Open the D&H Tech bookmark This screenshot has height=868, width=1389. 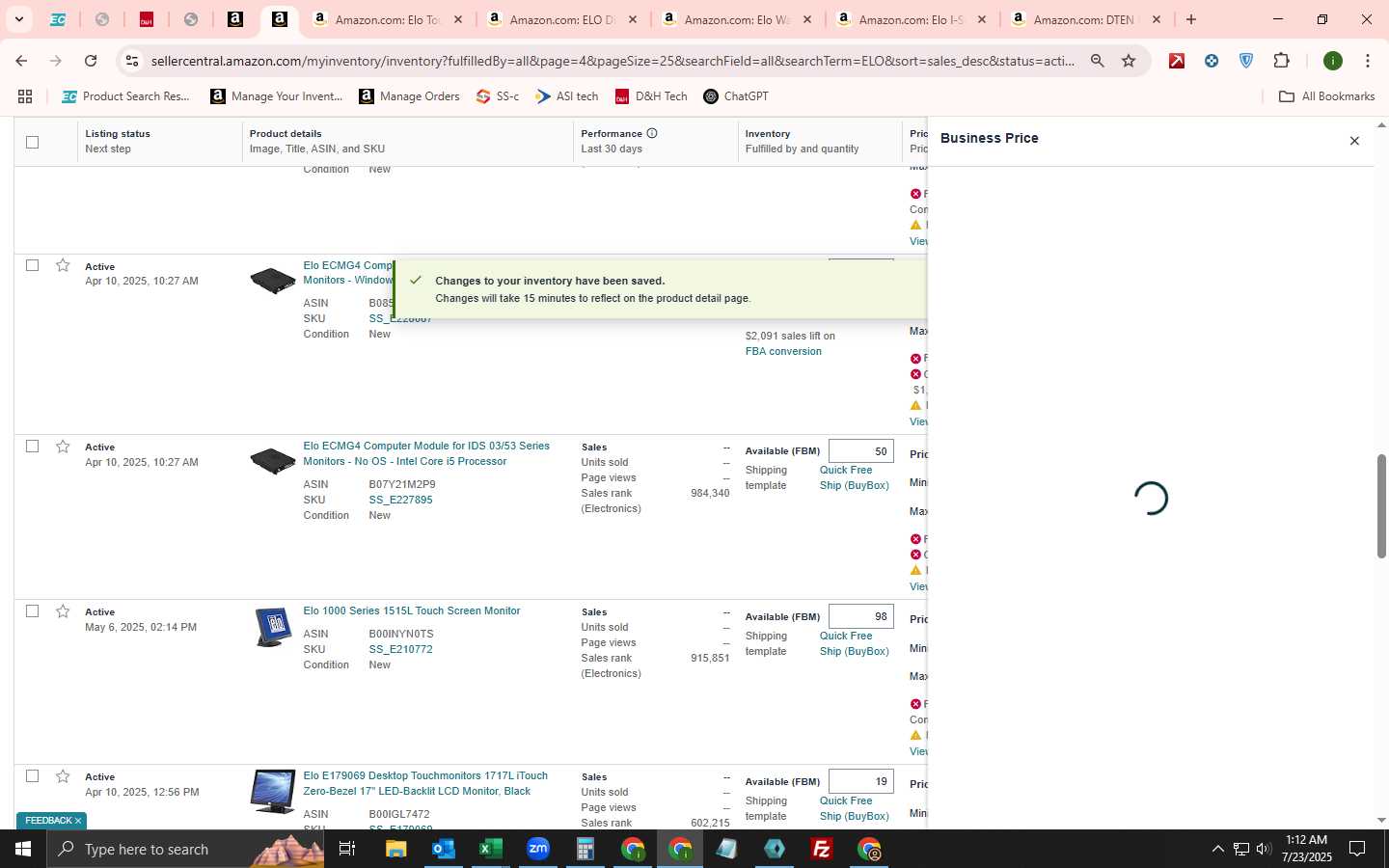click(x=651, y=96)
